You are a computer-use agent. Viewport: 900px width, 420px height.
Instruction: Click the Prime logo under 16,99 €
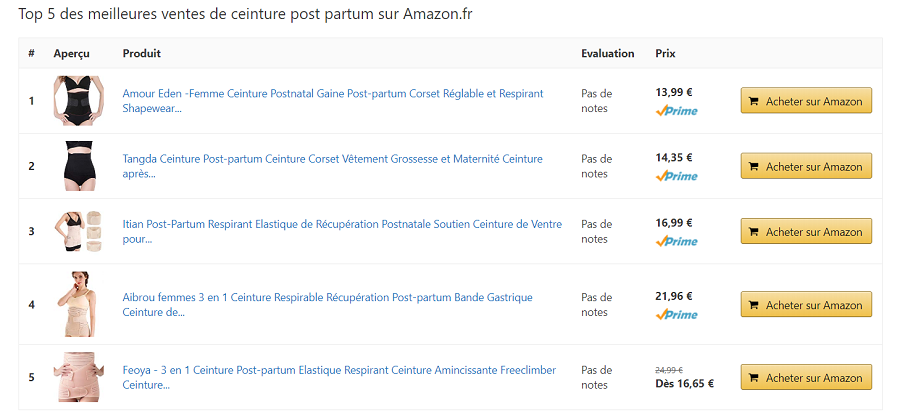tap(676, 242)
